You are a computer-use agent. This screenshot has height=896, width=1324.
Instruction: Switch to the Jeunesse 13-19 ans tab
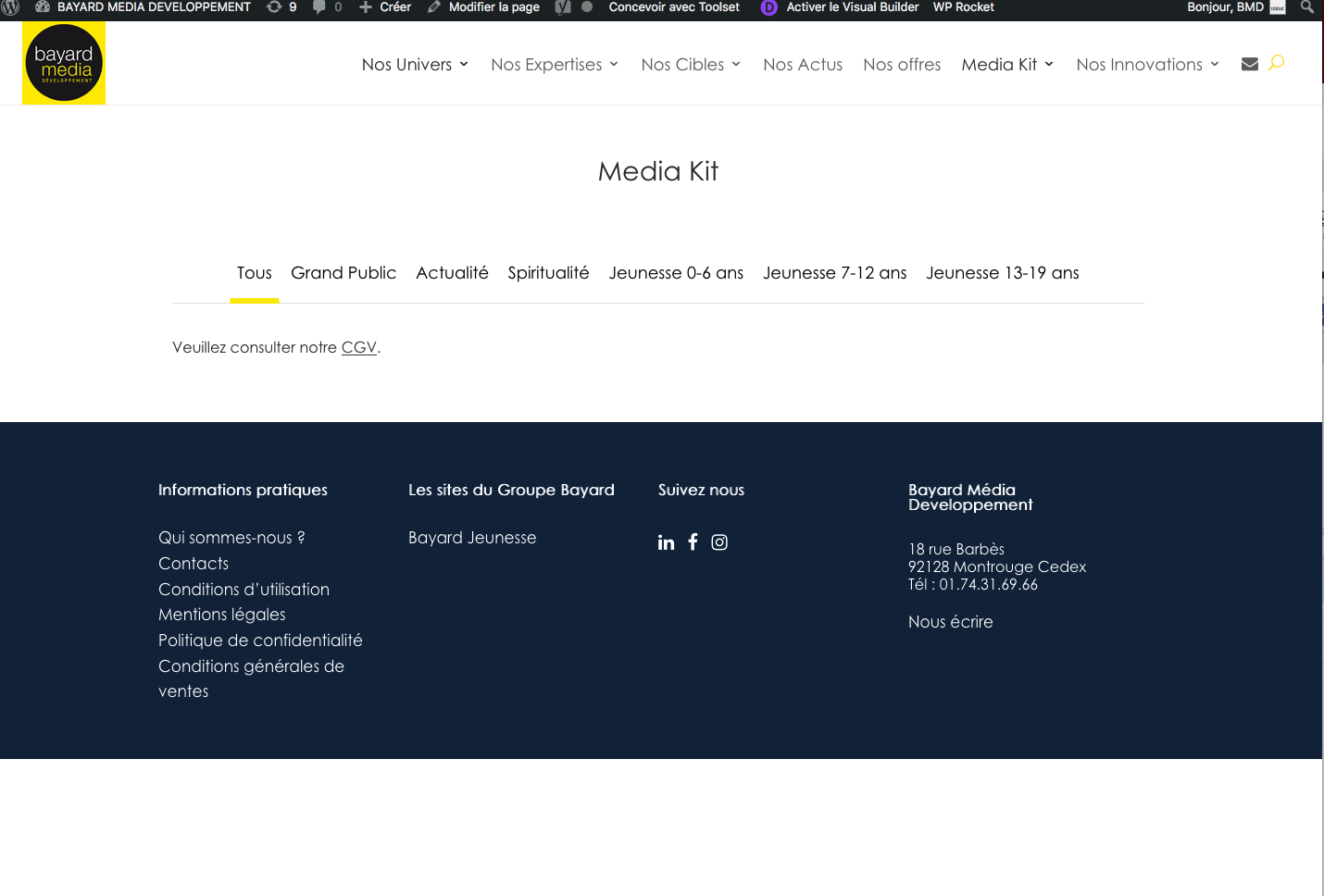tap(1003, 273)
